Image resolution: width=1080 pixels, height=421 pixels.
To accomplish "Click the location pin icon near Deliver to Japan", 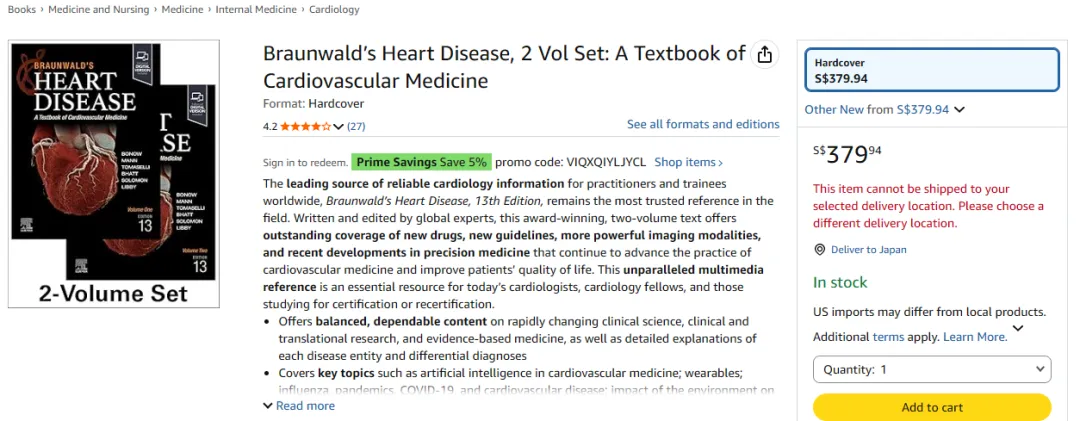I will (x=820, y=249).
